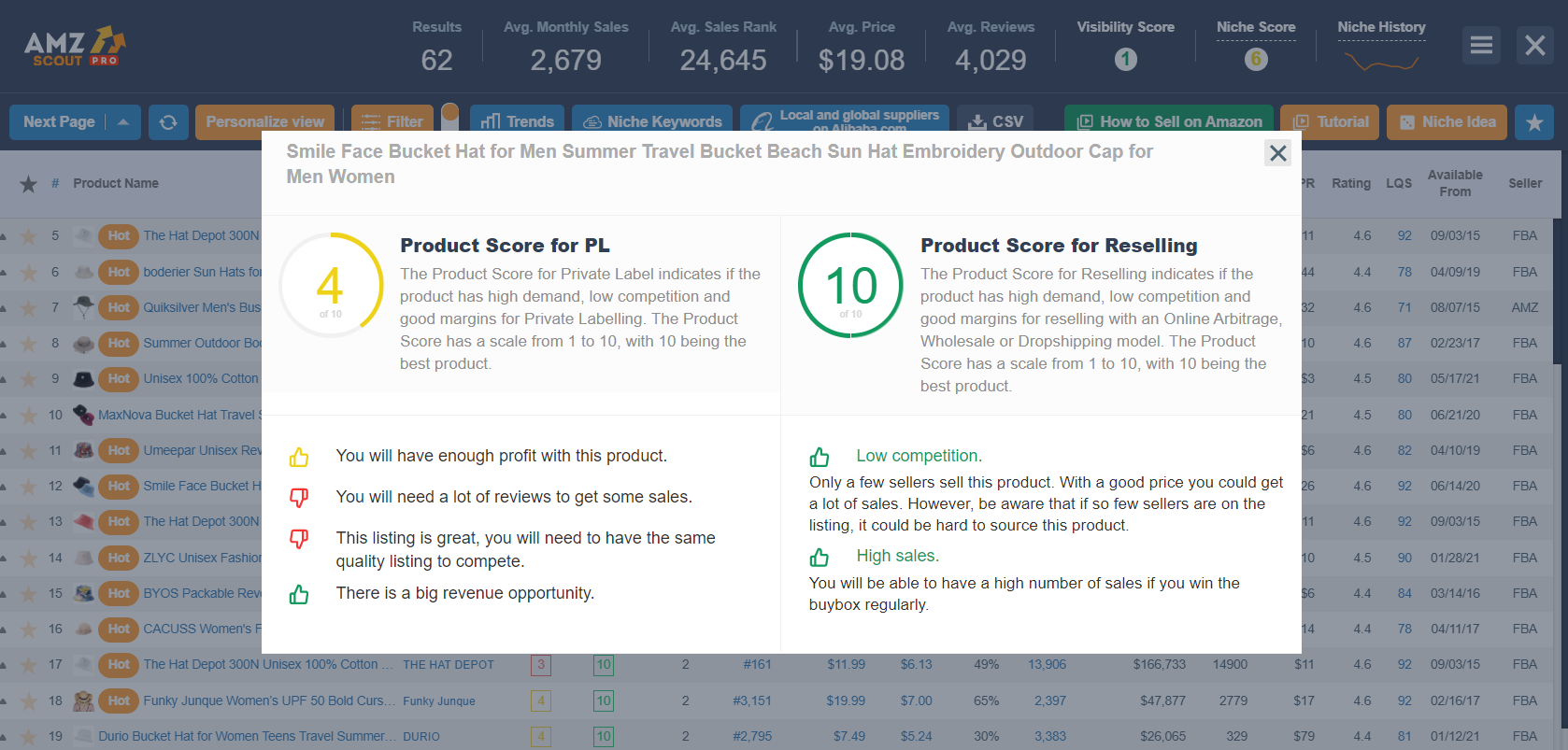The width and height of the screenshot is (1568, 750).
Task: Click the blue star favorites button in toolbar
Action: pyautogui.click(x=1534, y=122)
